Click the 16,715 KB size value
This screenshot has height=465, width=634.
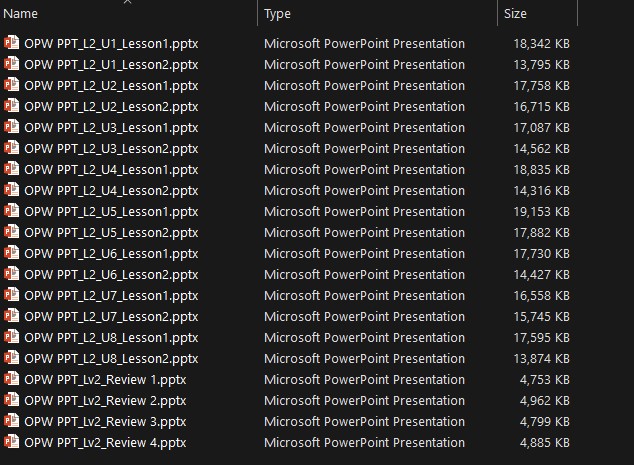point(541,107)
